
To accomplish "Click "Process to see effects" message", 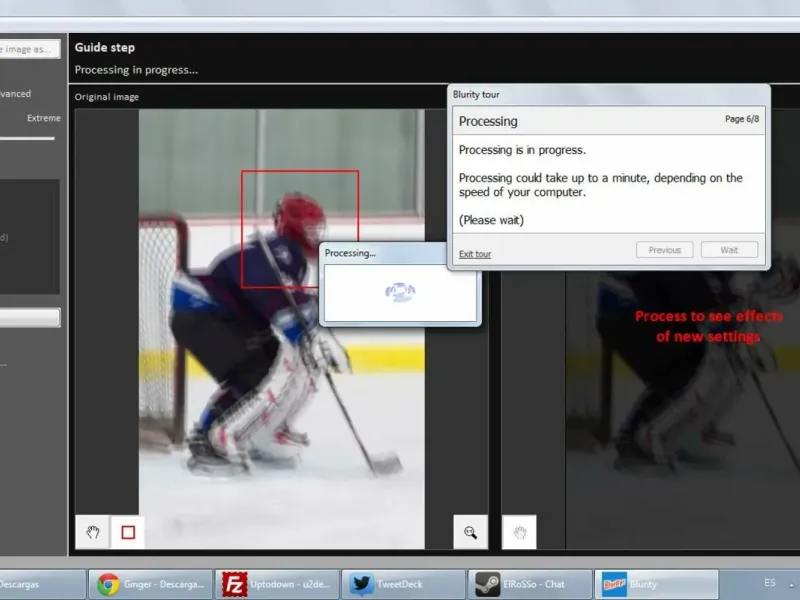I will [x=709, y=326].
